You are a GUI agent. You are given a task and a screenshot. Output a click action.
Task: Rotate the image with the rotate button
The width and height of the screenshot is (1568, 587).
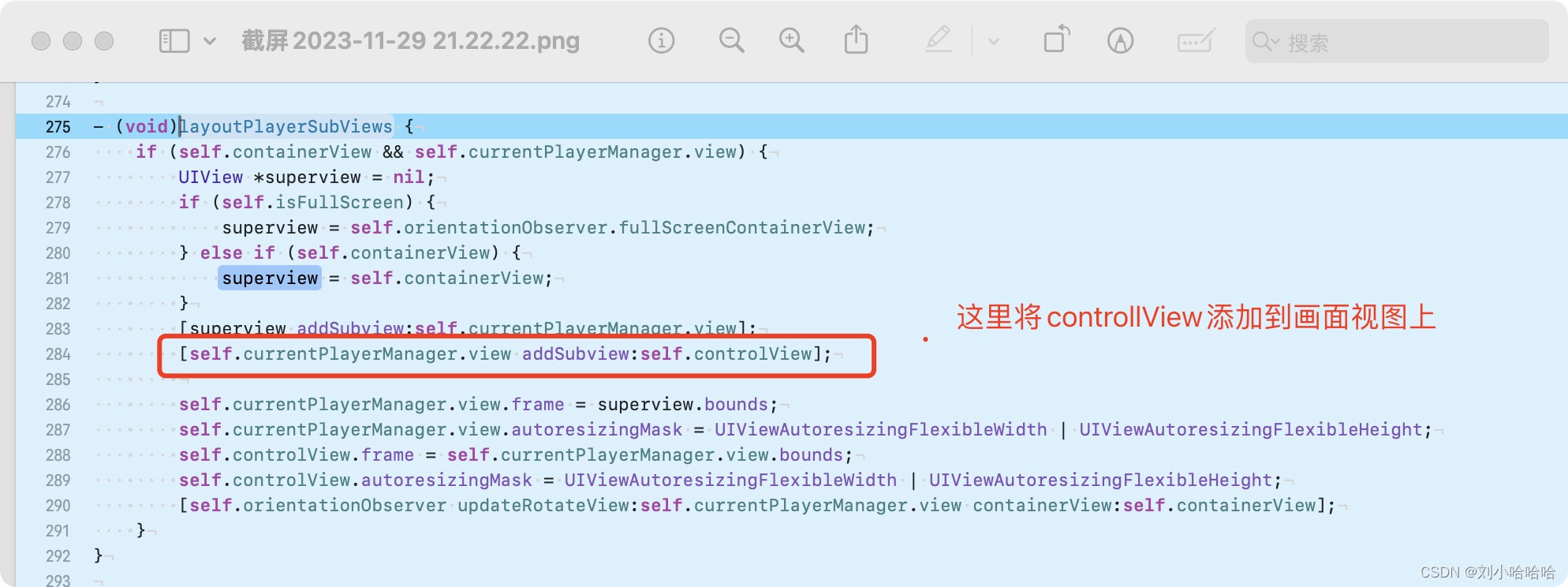tap(1057, 39)
